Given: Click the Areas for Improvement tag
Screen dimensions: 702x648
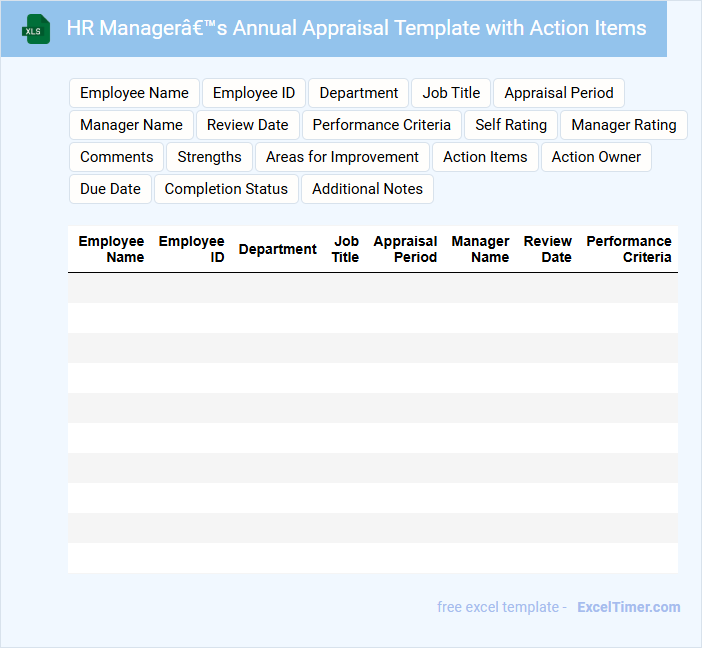Looking at the screenshot, I should 342,157.
